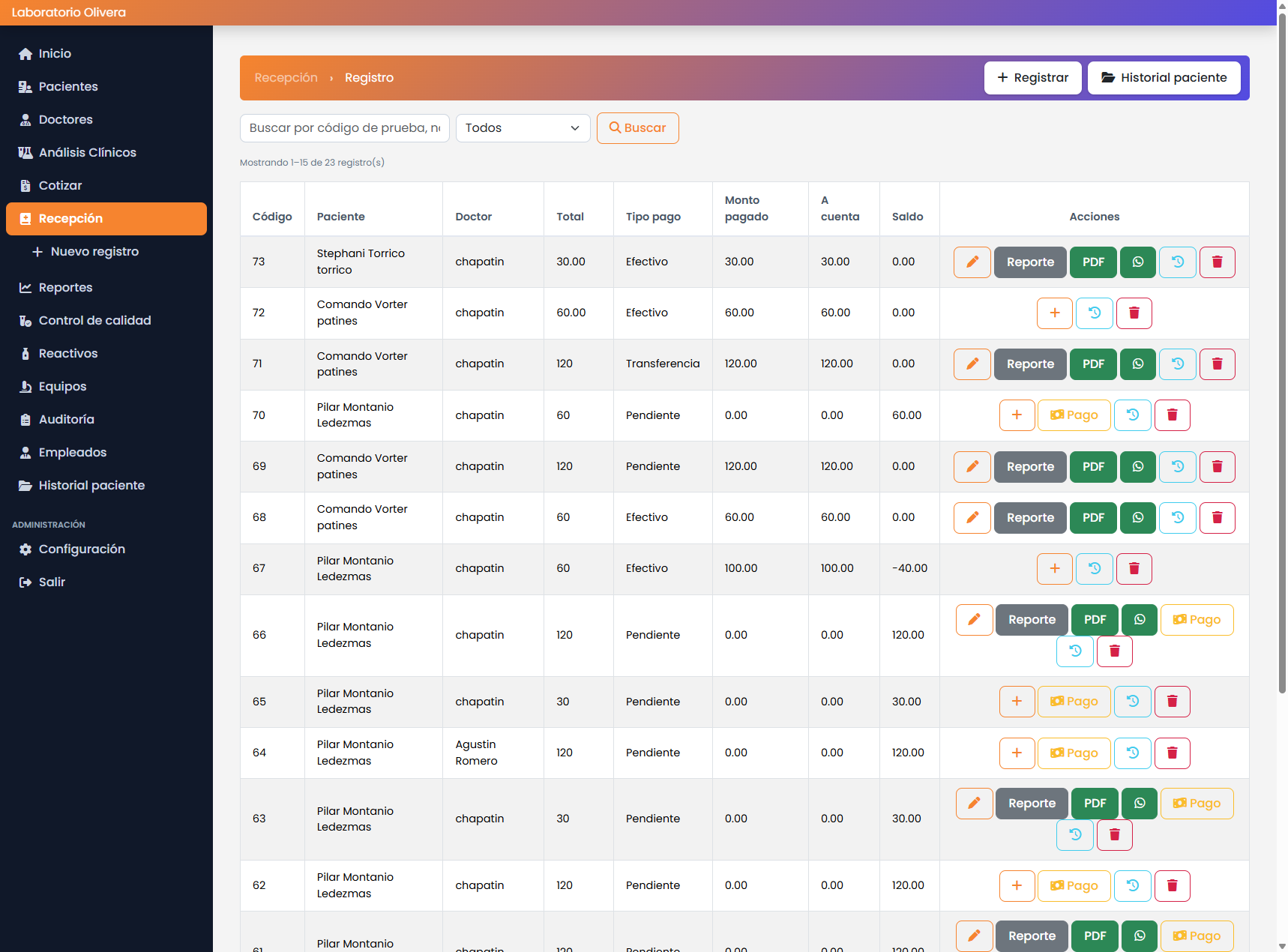Click the Registrar button
The image size is (1288, 952).
tap(1032, 78)
